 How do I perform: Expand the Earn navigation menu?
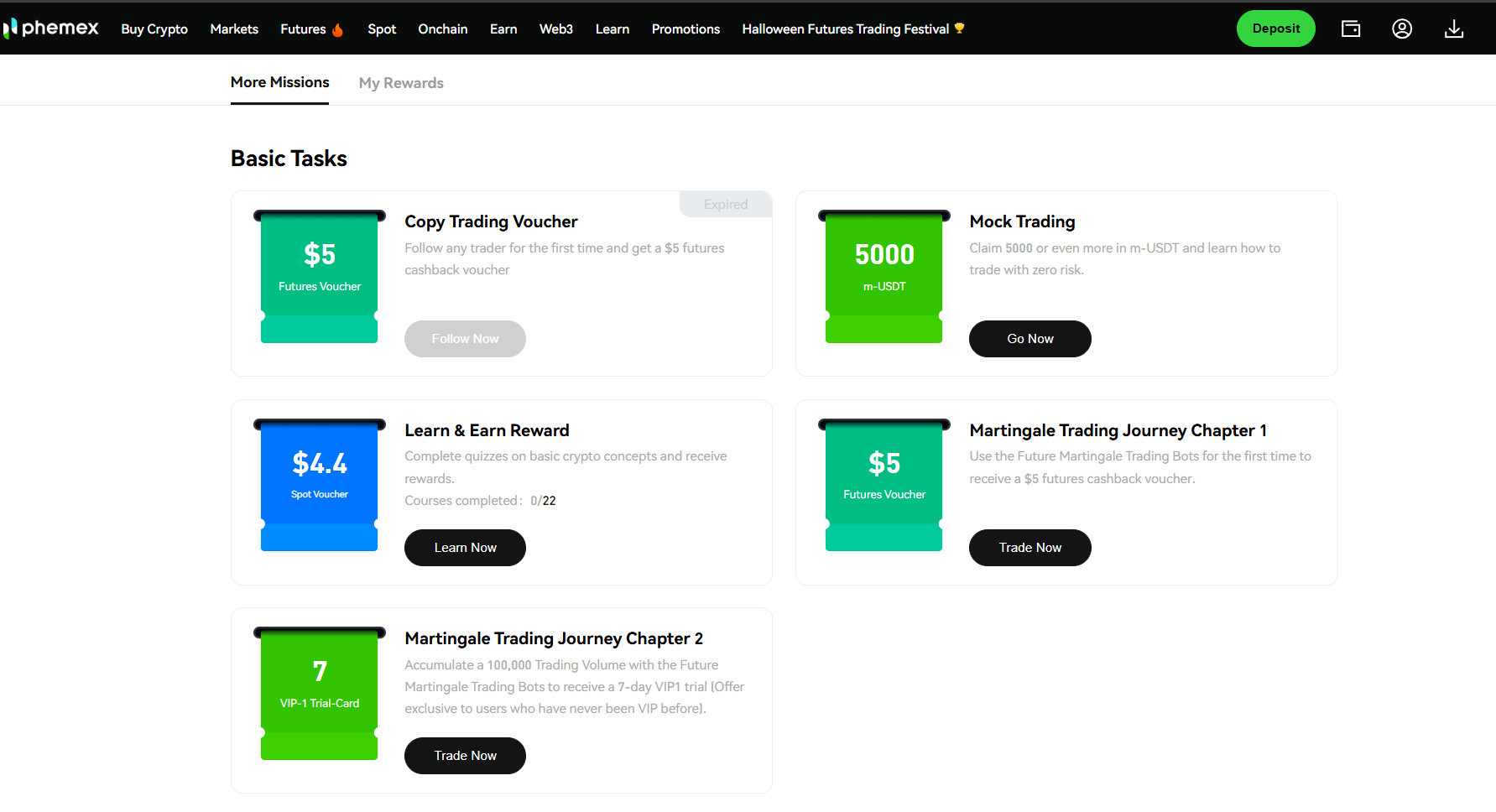click(x=503, y=29)
